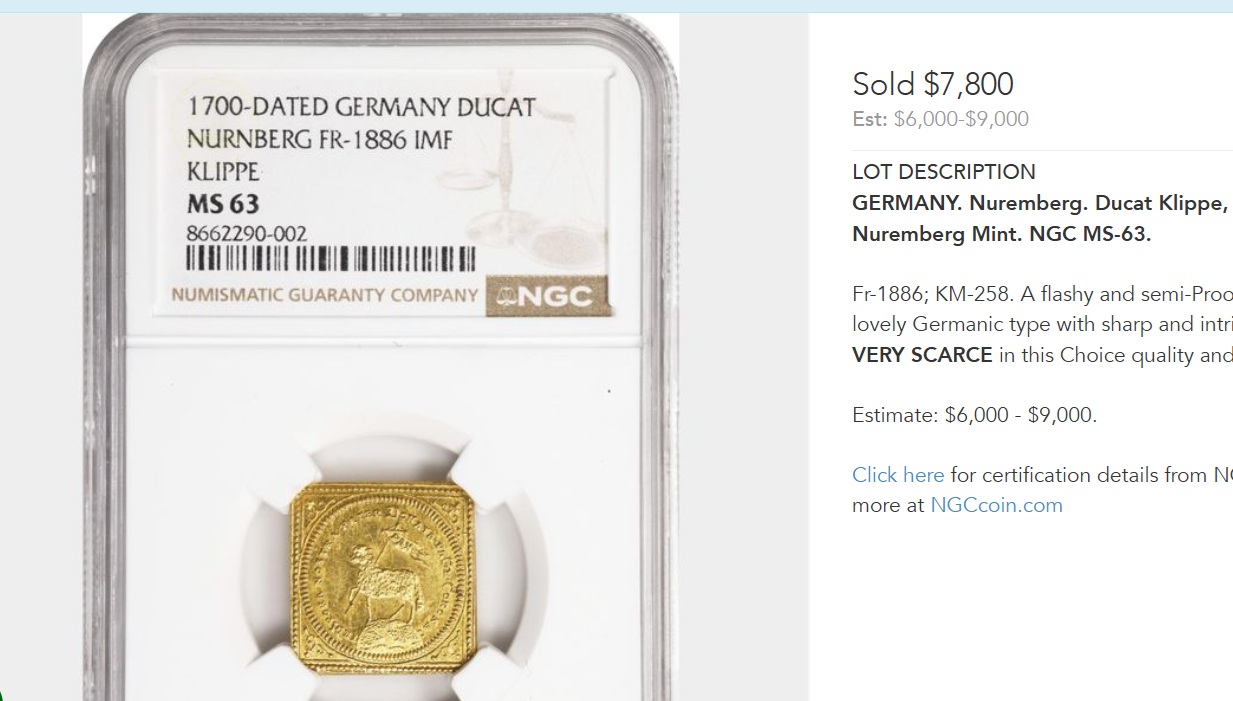Click the "Est: $6,000-$9,000" line under sold price
The width and height of the screenshot is (1233, 701).
click(x=940, y=119)
